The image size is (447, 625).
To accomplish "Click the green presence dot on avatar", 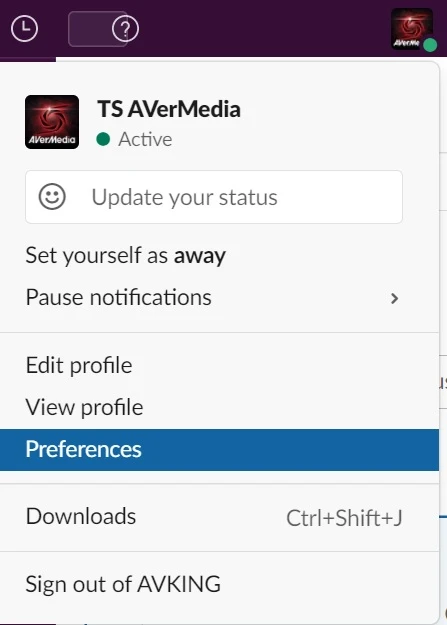I will pos(430,45).
